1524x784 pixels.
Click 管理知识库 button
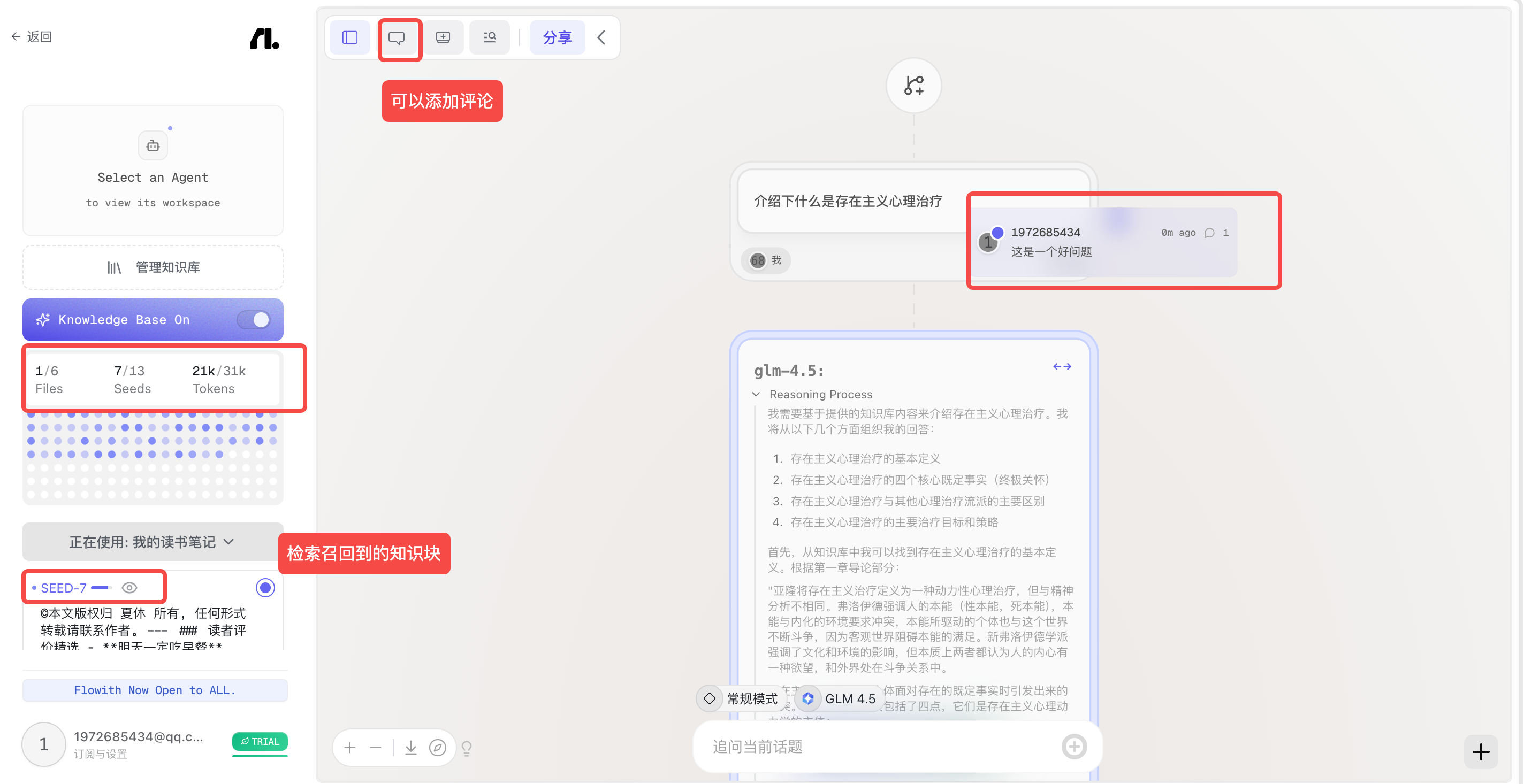point(153,267)
